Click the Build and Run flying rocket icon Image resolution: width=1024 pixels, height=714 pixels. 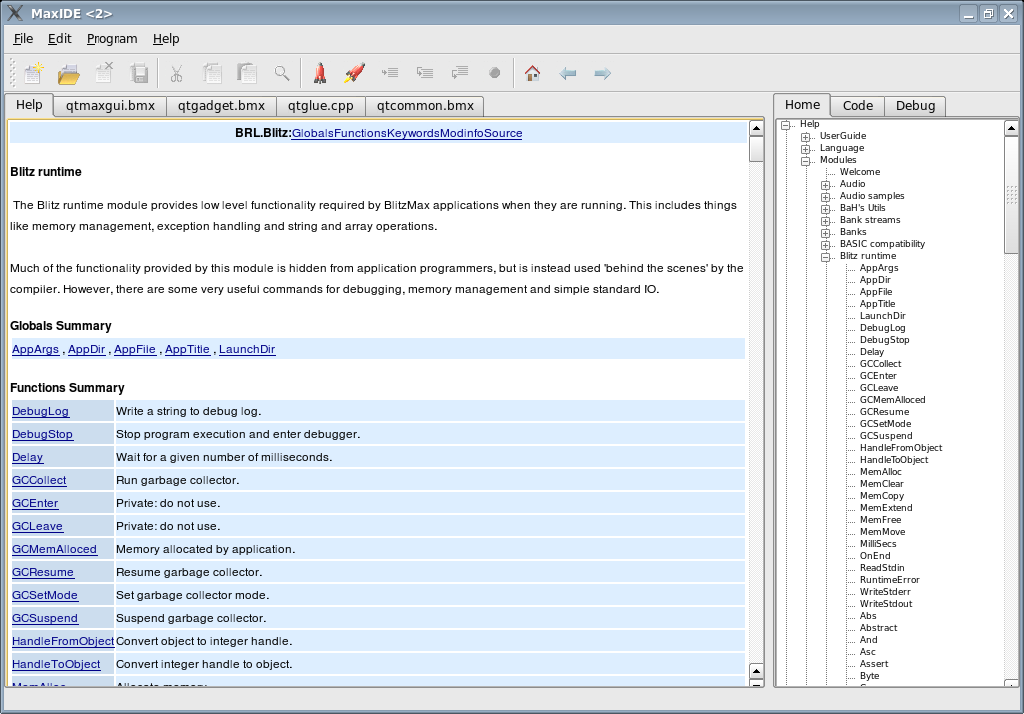tap(355, 73)
